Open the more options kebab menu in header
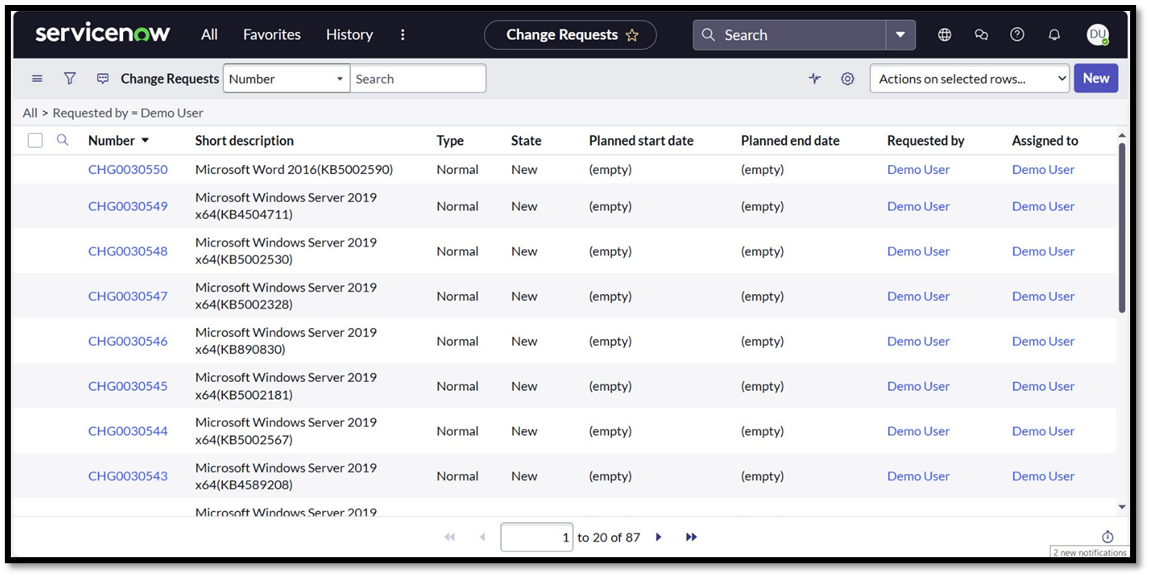Viewport: 1149px width, 576px height. [x=402, y=34]
